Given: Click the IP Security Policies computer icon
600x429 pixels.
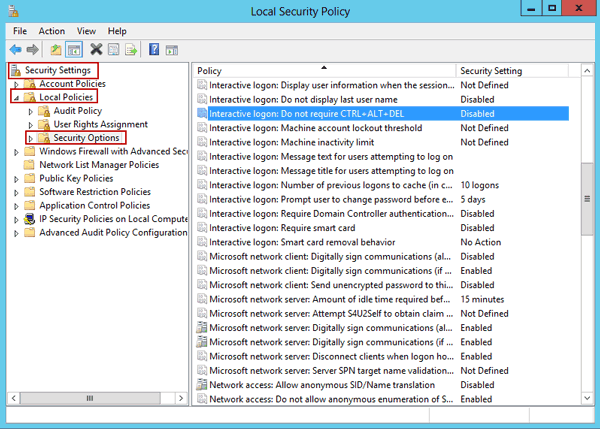Looking at the screenshot, I should tap(29, 219).
